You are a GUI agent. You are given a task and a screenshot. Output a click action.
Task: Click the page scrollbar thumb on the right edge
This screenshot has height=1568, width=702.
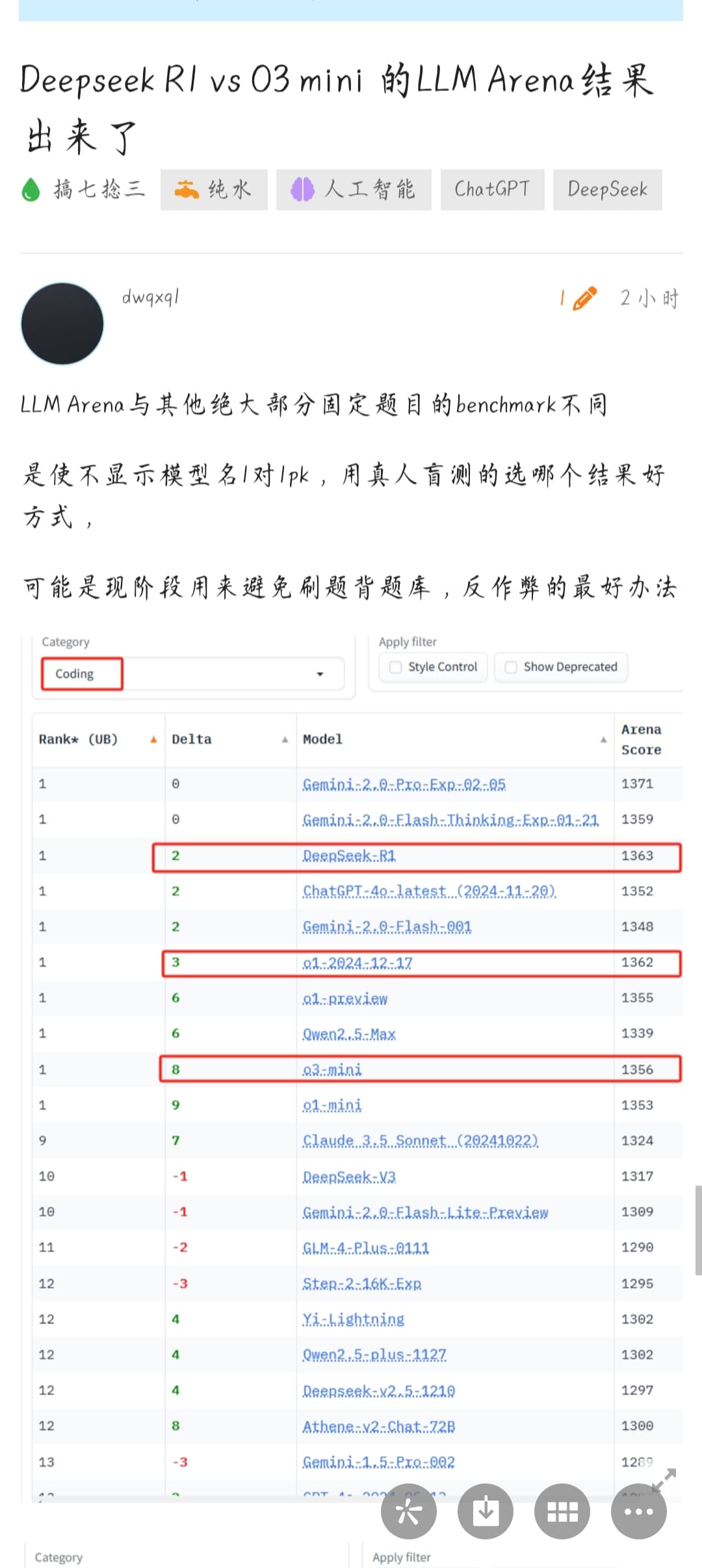tap(698, 1231)
